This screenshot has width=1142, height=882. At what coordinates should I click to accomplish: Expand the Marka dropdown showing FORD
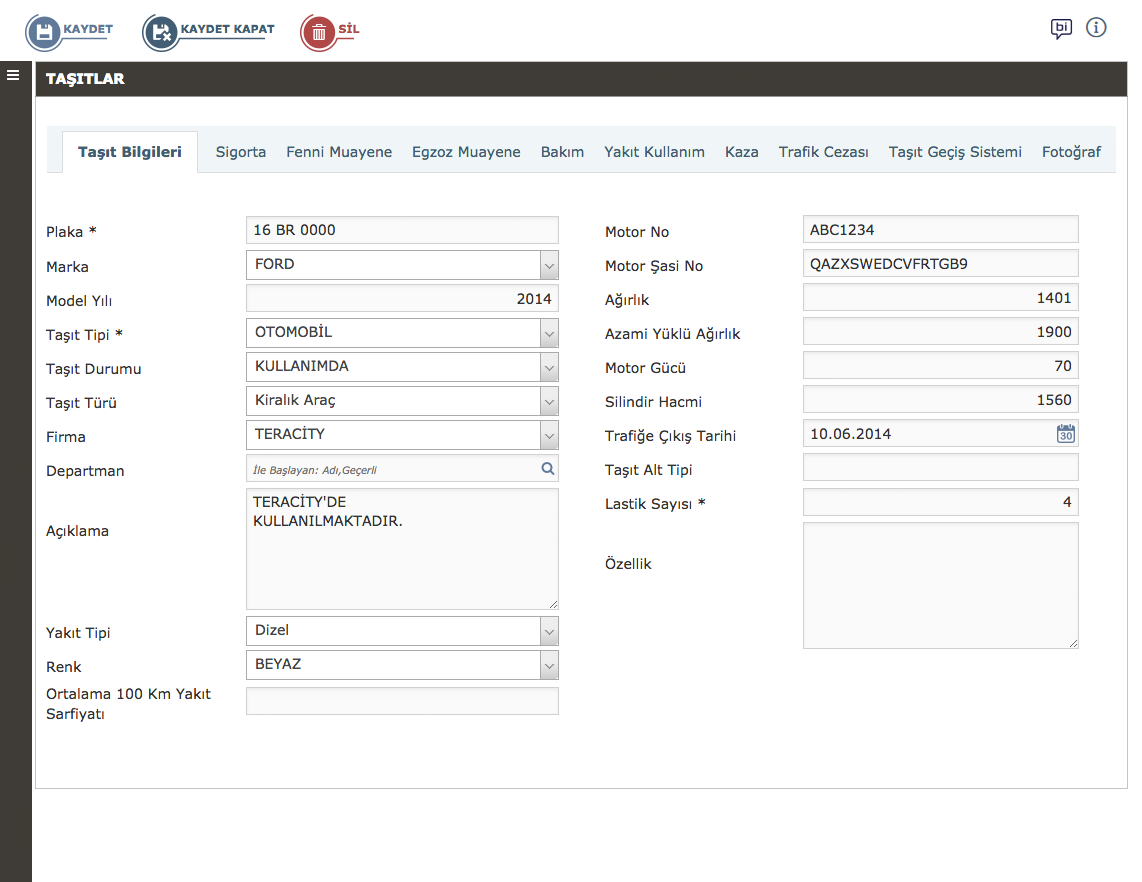point(548,265)
